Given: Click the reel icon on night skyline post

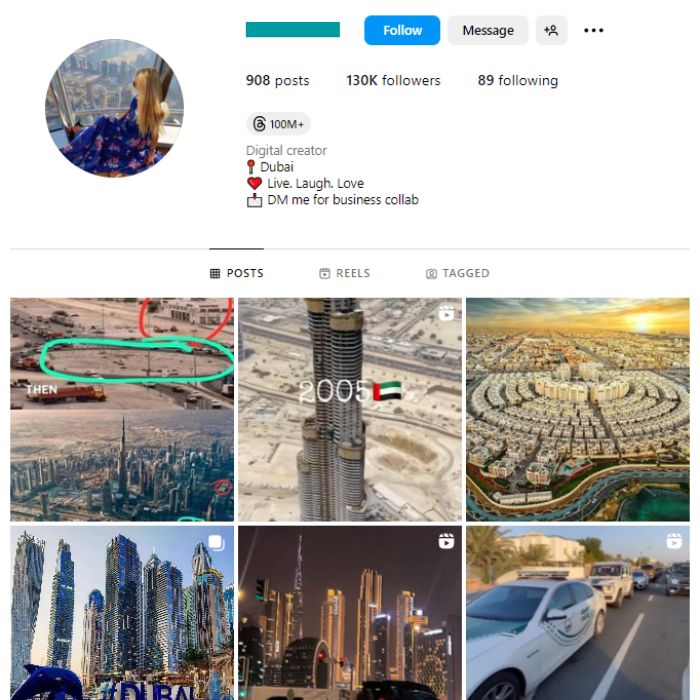Looking at the screenshot, I should [x=446, y=541].
